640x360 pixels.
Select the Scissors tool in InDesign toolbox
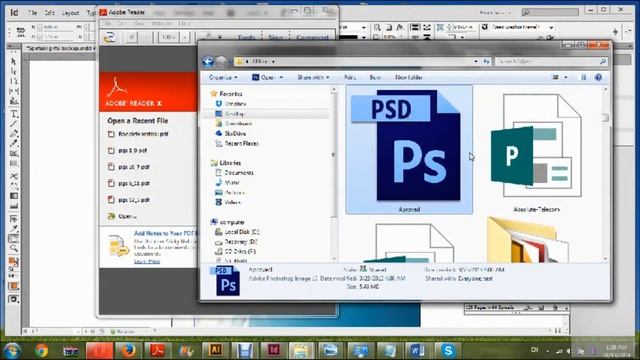pos(13,176)
